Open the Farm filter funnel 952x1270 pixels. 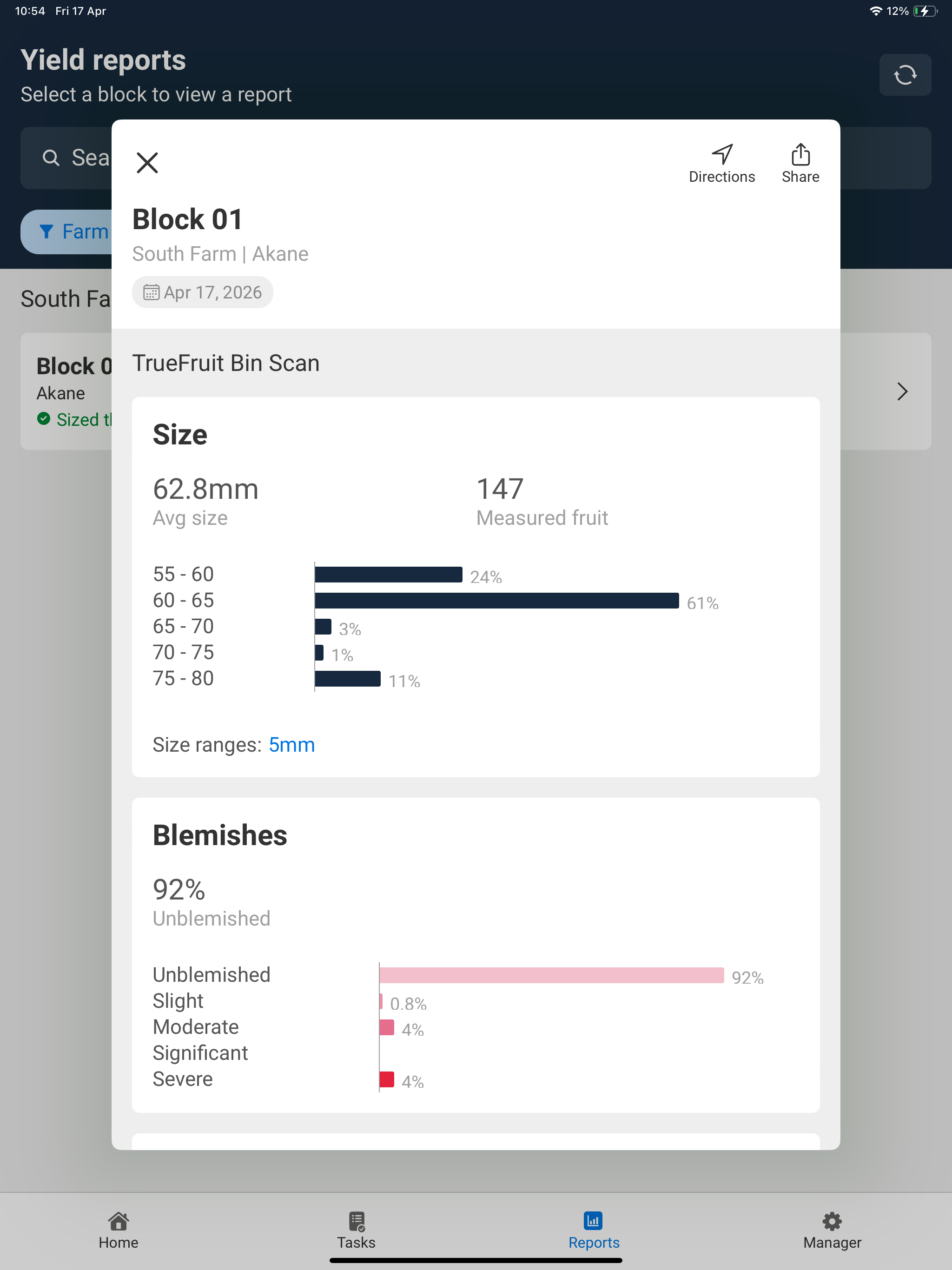(x=46, y=232)
